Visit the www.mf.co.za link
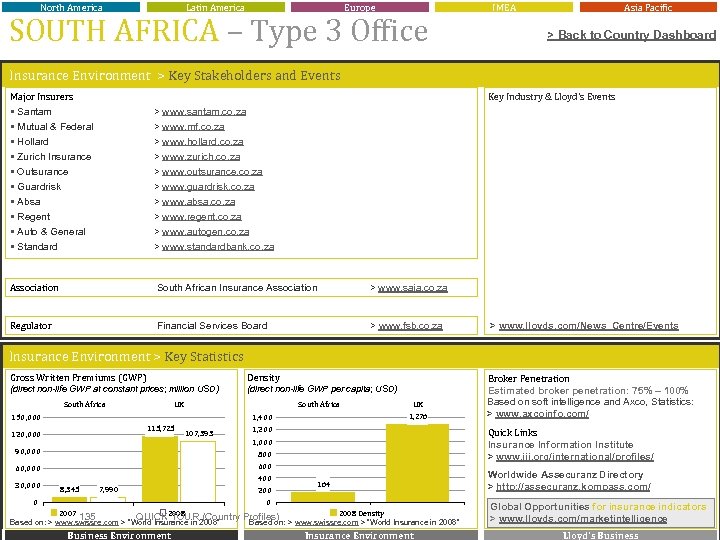720x540 pixels. [x=193, y=127]
